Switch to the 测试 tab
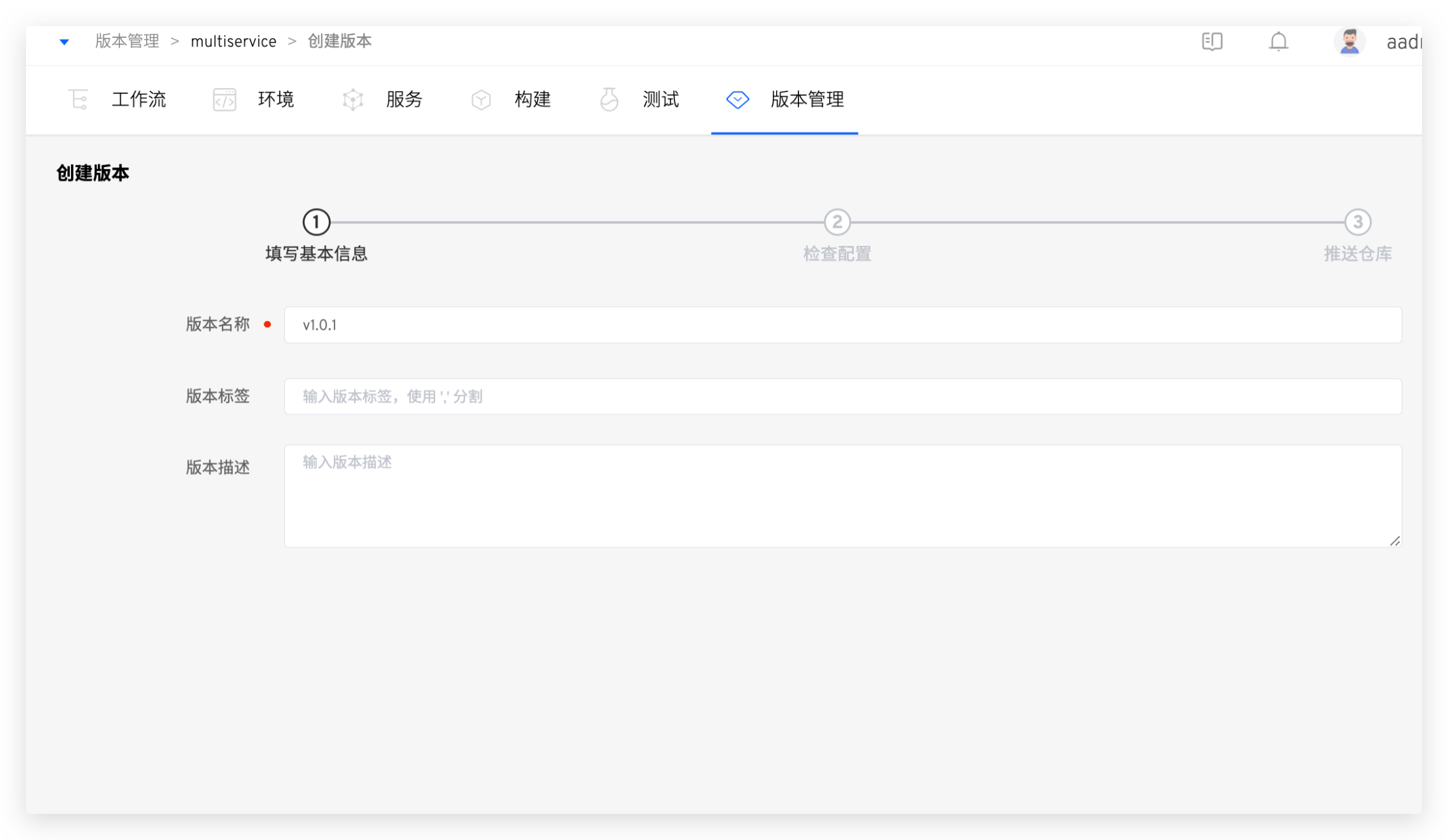Image resolution: width=1448 pixels, height=840 pixels. click(660, 100)
